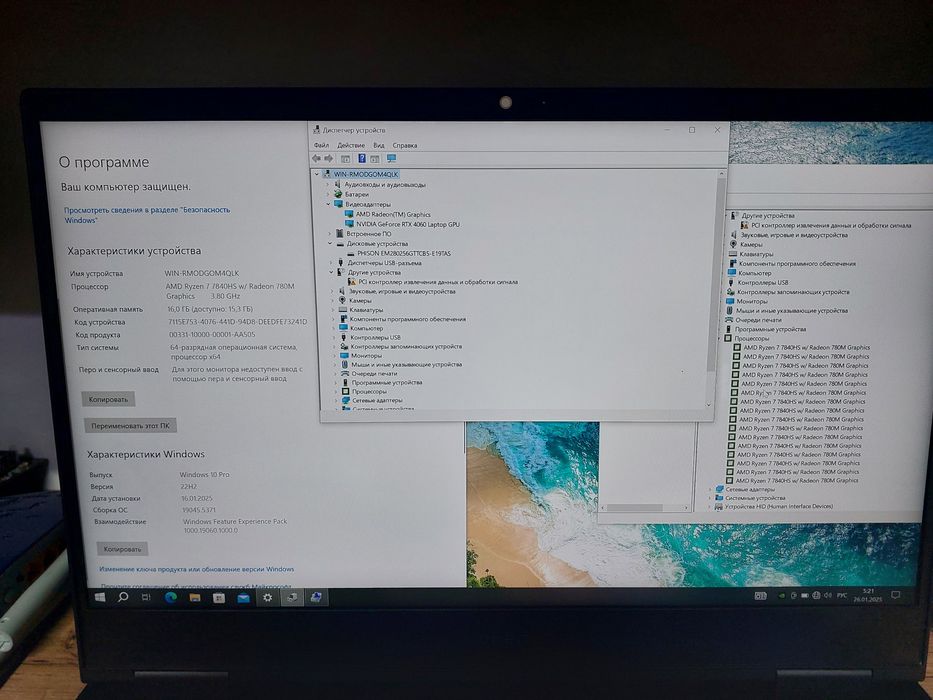Expand Мыши и иные указывающие устройства in front window

click(335, 364)
